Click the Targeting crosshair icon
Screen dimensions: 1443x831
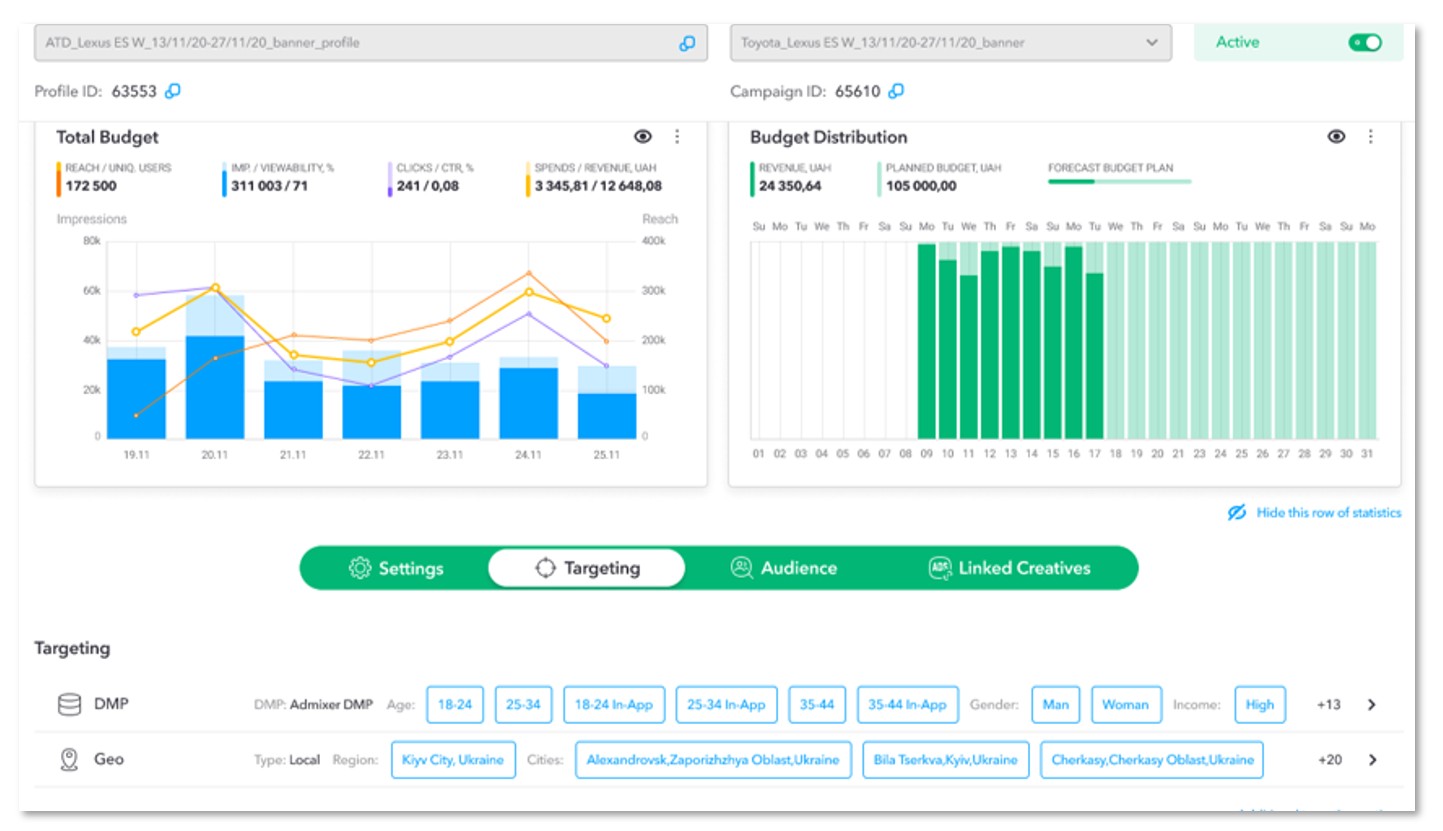[545, 568]
